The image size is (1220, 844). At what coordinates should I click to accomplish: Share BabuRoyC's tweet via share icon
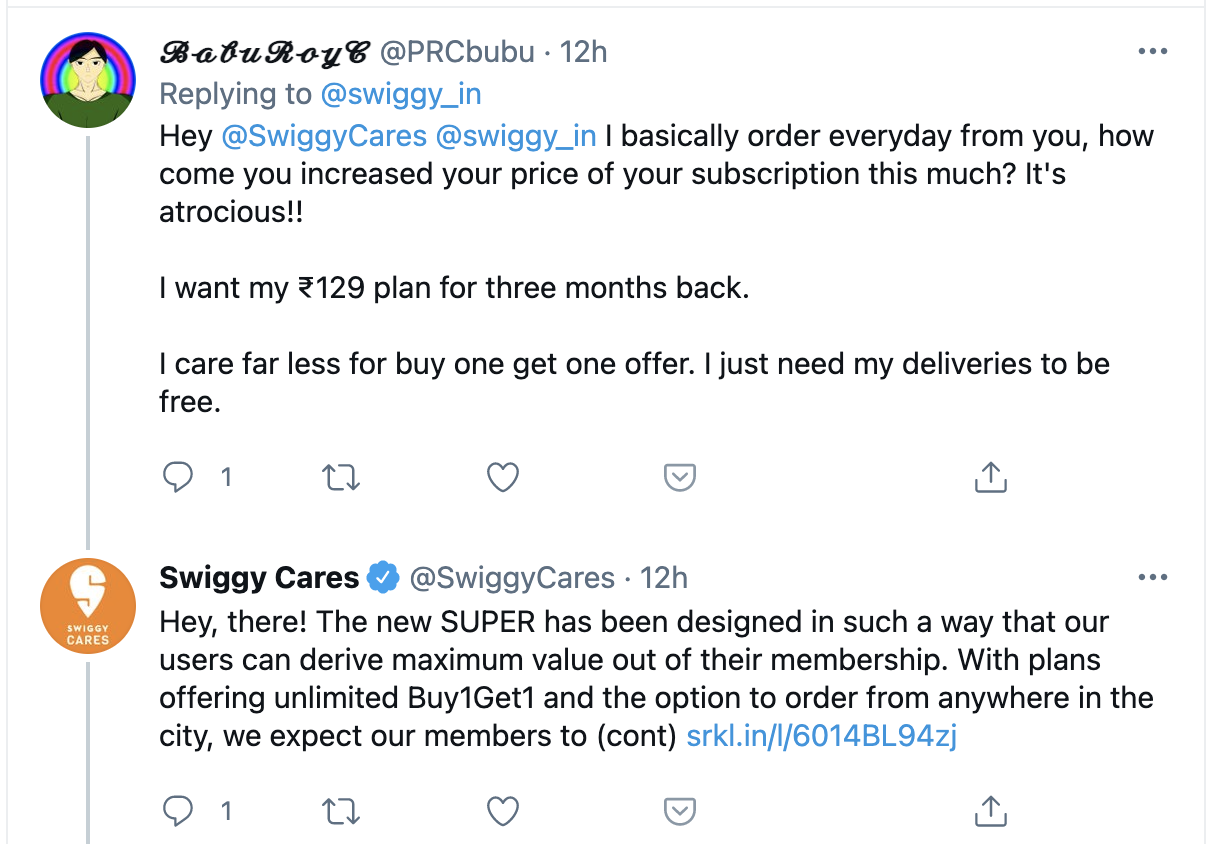click(990, 478)
